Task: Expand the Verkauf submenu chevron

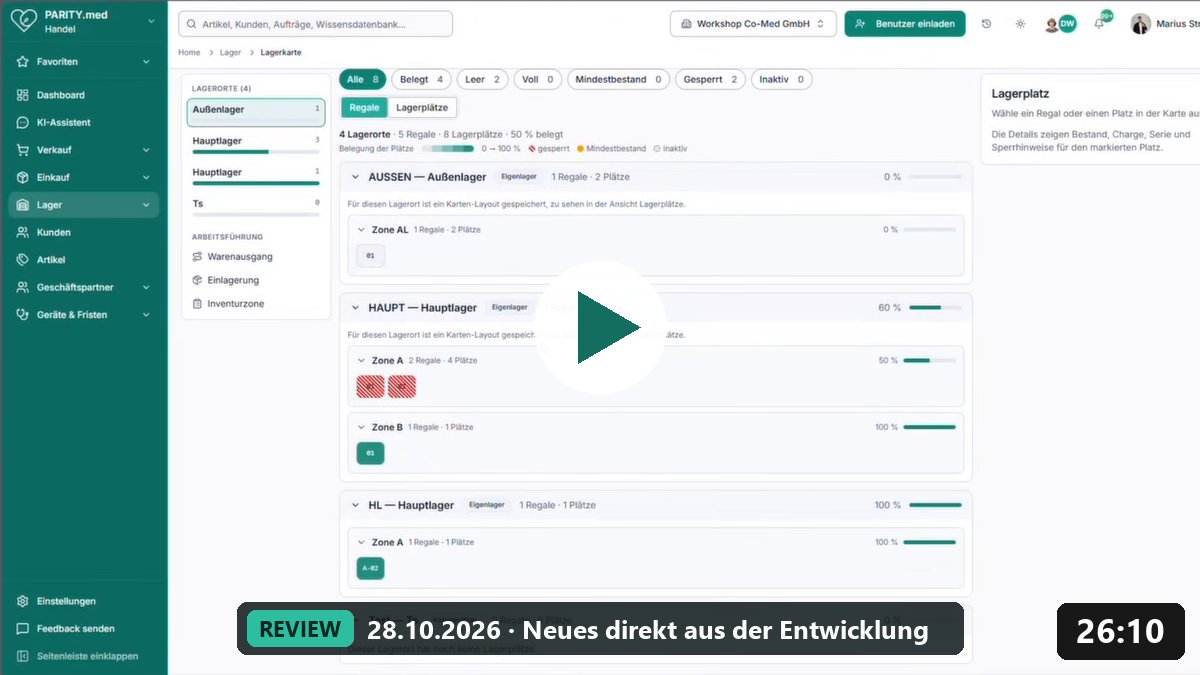Action: click(x=146, y=150)
